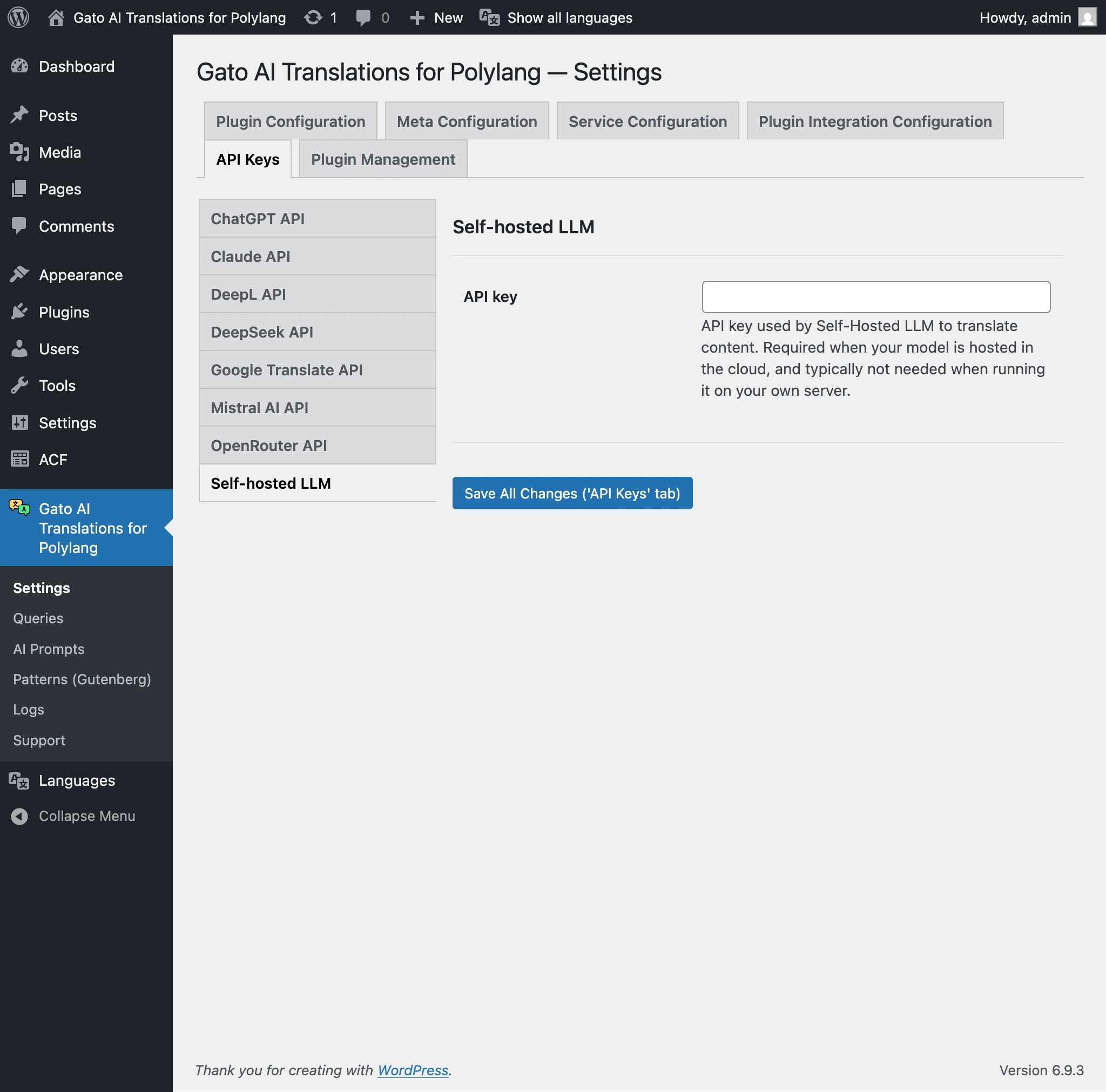This screenshot has height=1092, width=1106.
Task: Select the Meta Configuration tab
Action: coord(467,121)
